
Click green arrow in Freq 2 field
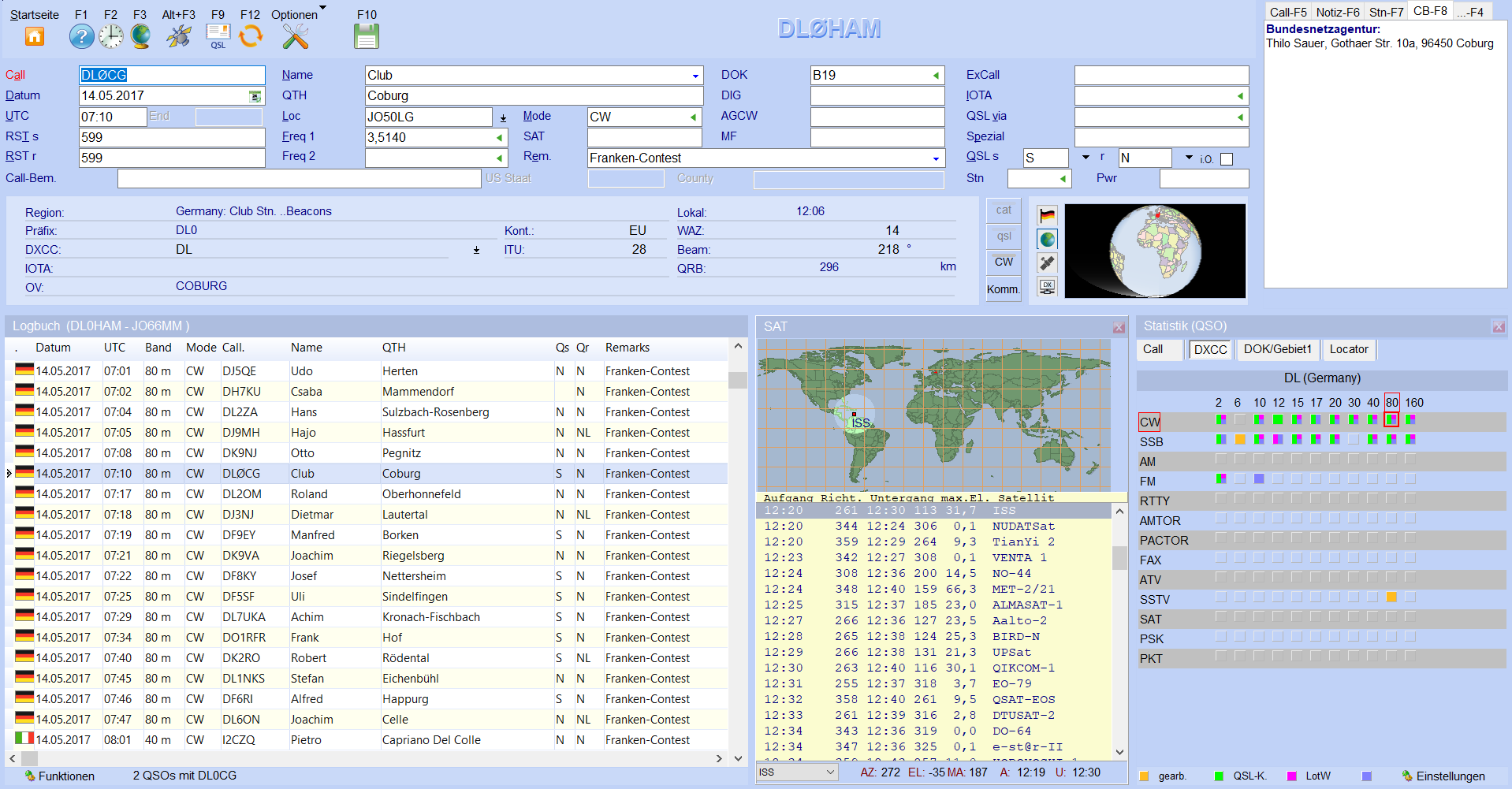499,158
